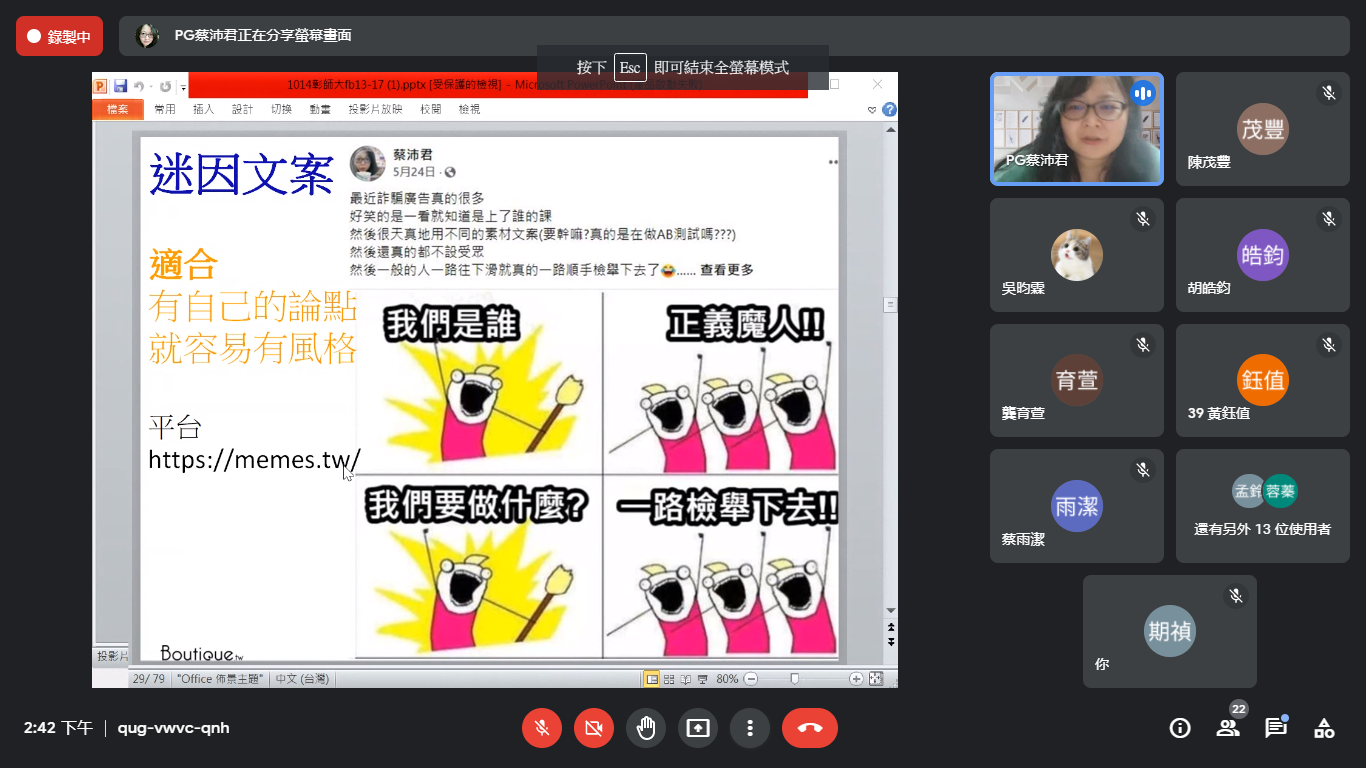Select PG蔡沛君 video tile
The image size is (1366, 768).
[x=1077, y=129]
